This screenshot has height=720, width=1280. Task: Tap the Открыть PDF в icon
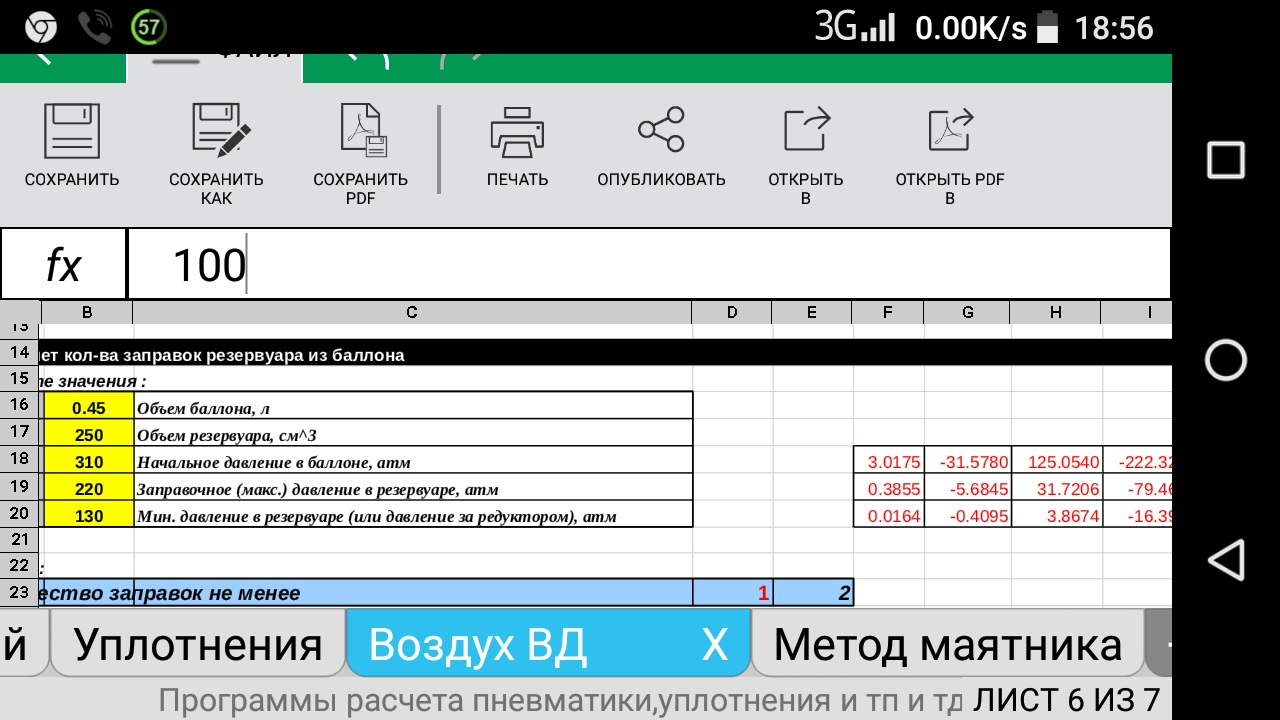point(950,130)
